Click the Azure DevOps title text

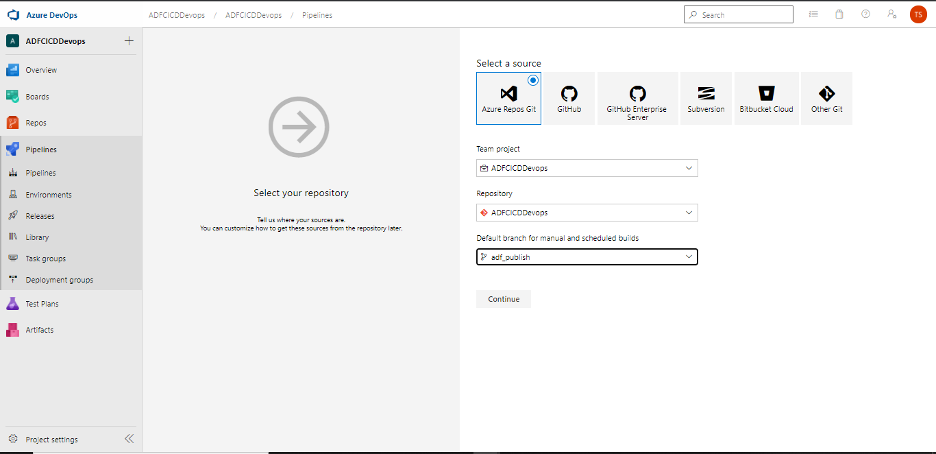(52, 15)
